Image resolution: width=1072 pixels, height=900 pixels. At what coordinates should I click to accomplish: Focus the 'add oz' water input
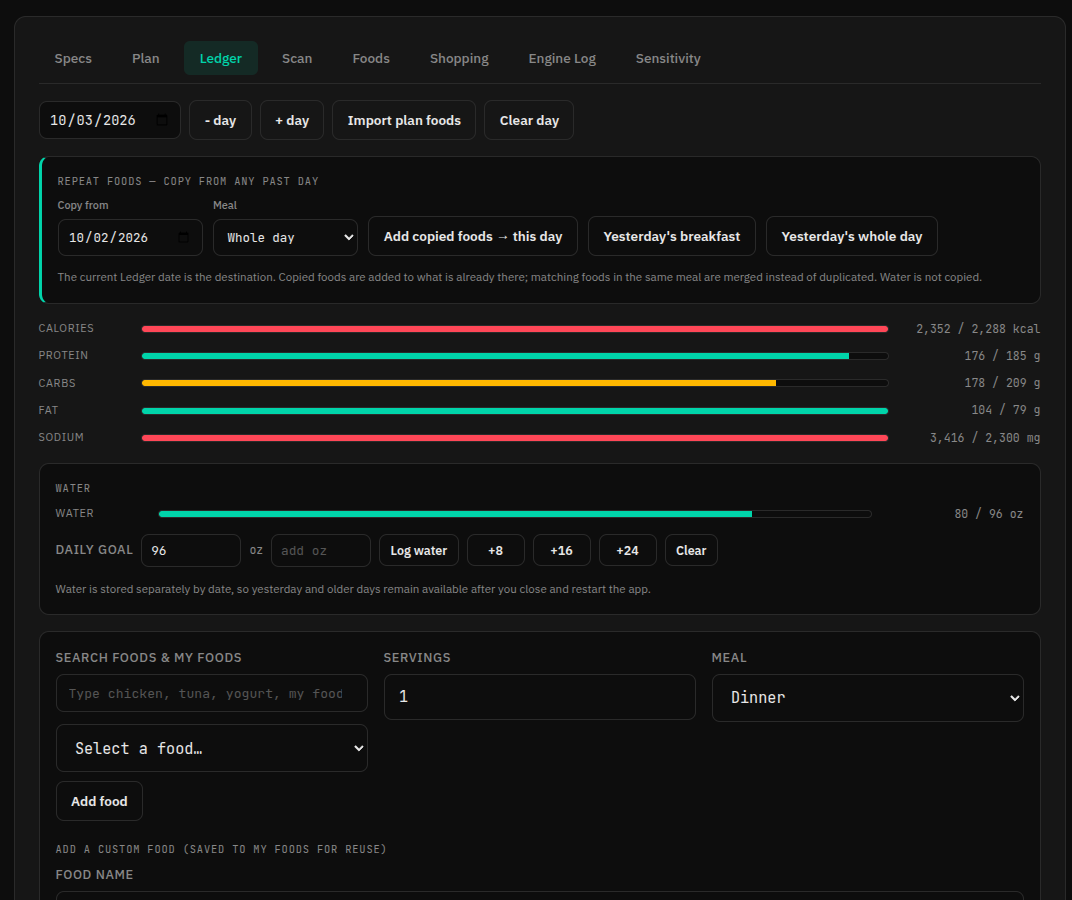pyautogui.click(x=321, y=551)
